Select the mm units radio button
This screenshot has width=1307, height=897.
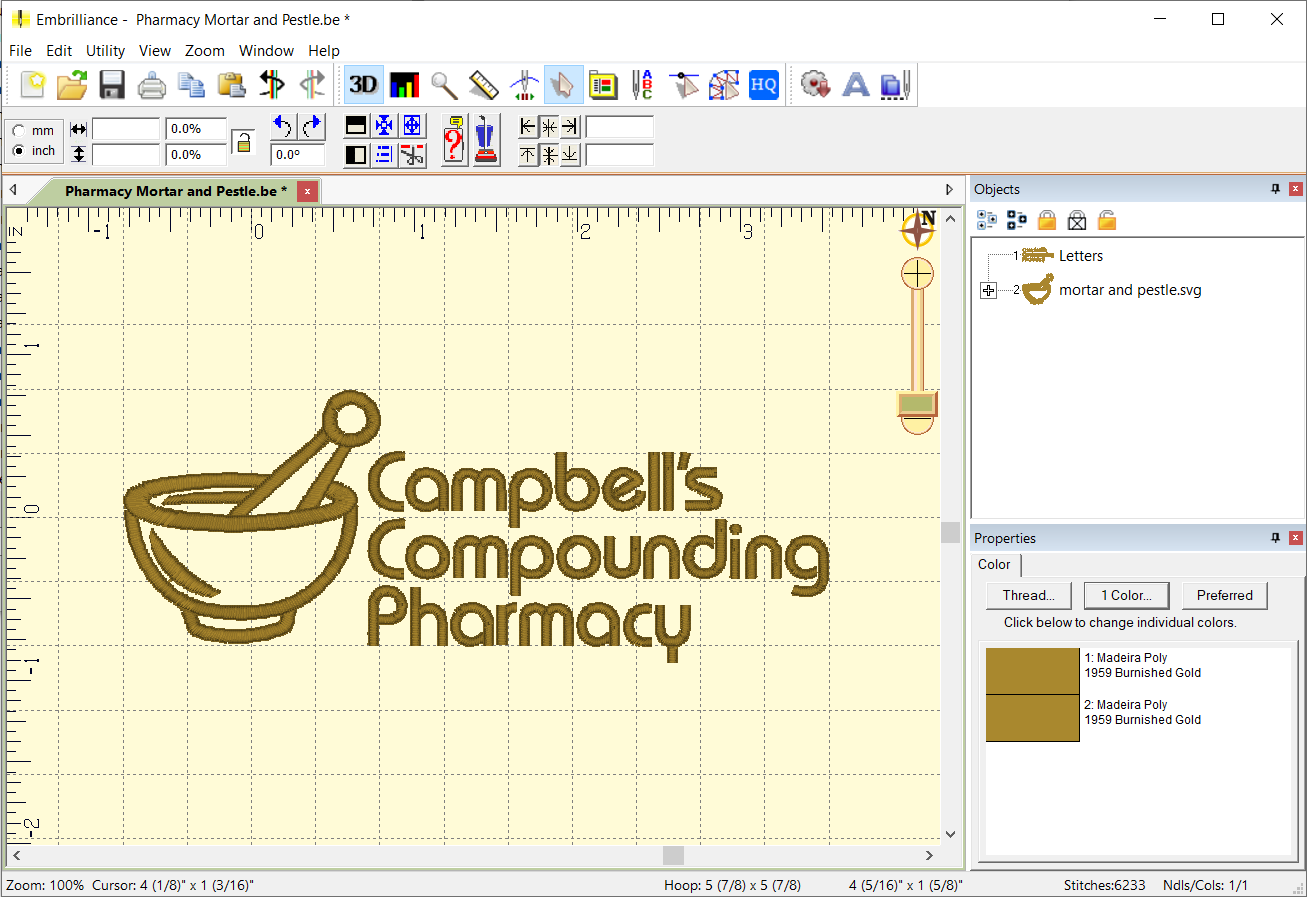(19, 131)
